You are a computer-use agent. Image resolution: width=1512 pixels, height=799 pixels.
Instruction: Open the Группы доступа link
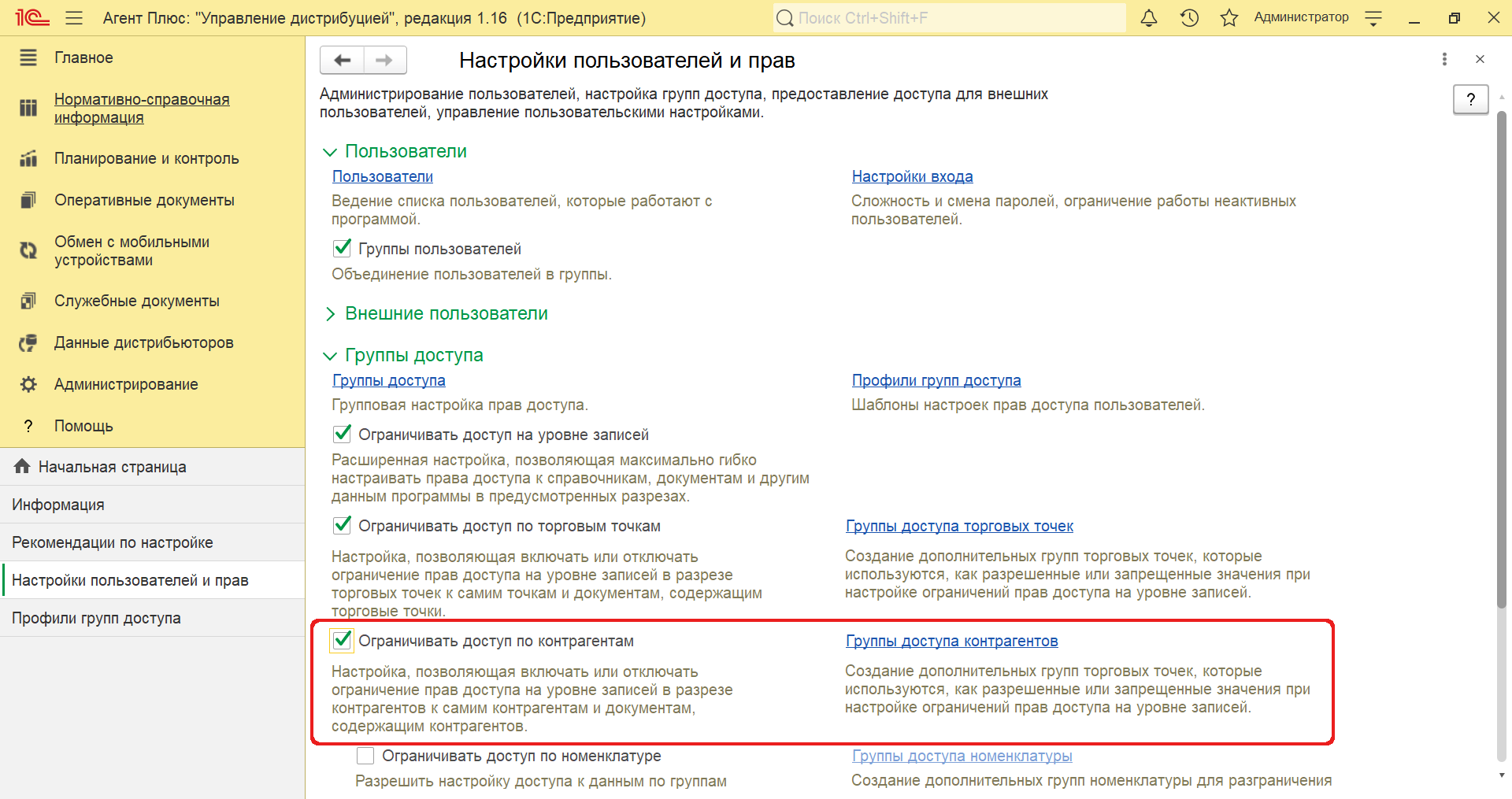click(x=389, y=380)
